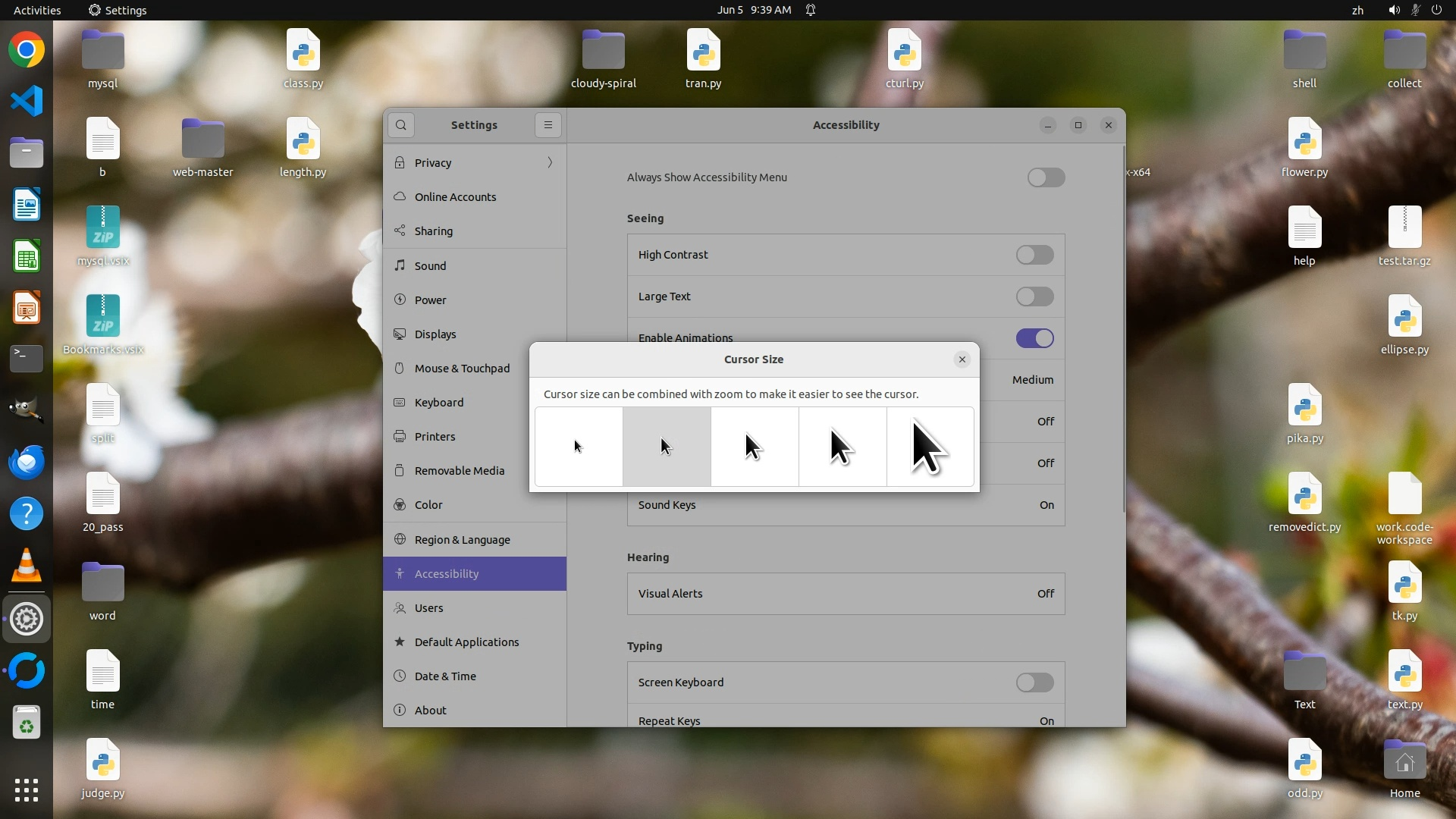Open the Settings hamburger menu

[548, 125]
